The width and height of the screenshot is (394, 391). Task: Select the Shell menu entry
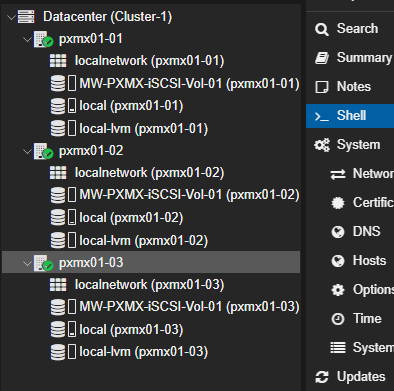coord(350,116)
